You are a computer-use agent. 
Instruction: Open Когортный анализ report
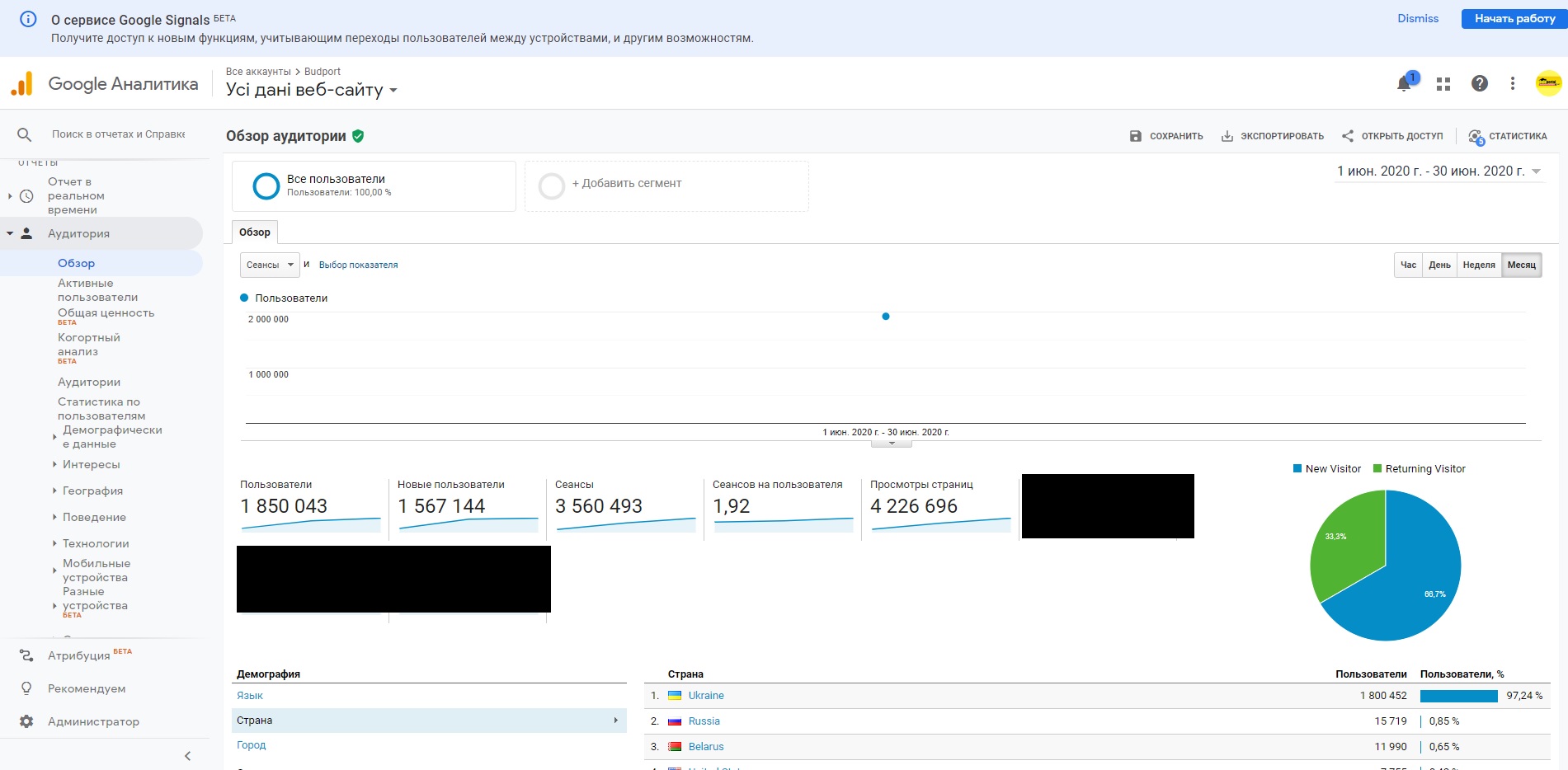(88, 345)
